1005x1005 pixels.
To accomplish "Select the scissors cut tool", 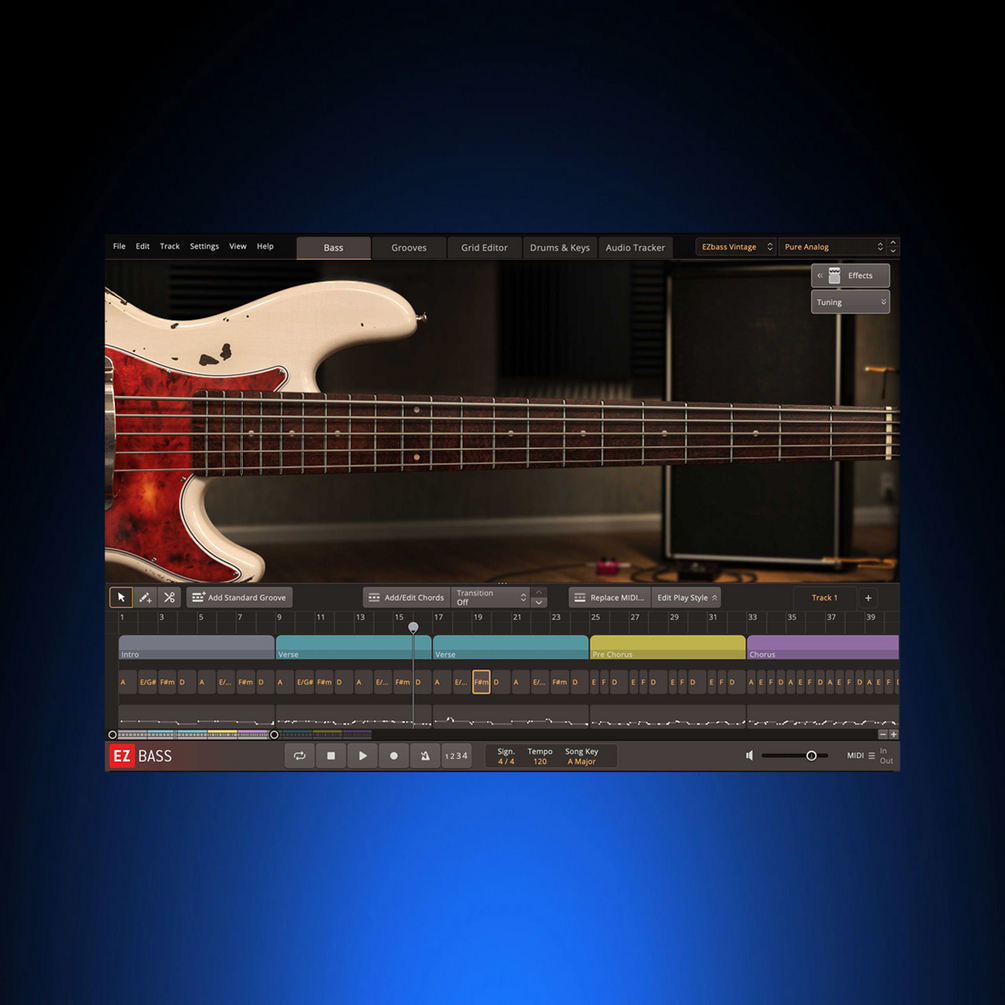I will (x=169, y=597).
